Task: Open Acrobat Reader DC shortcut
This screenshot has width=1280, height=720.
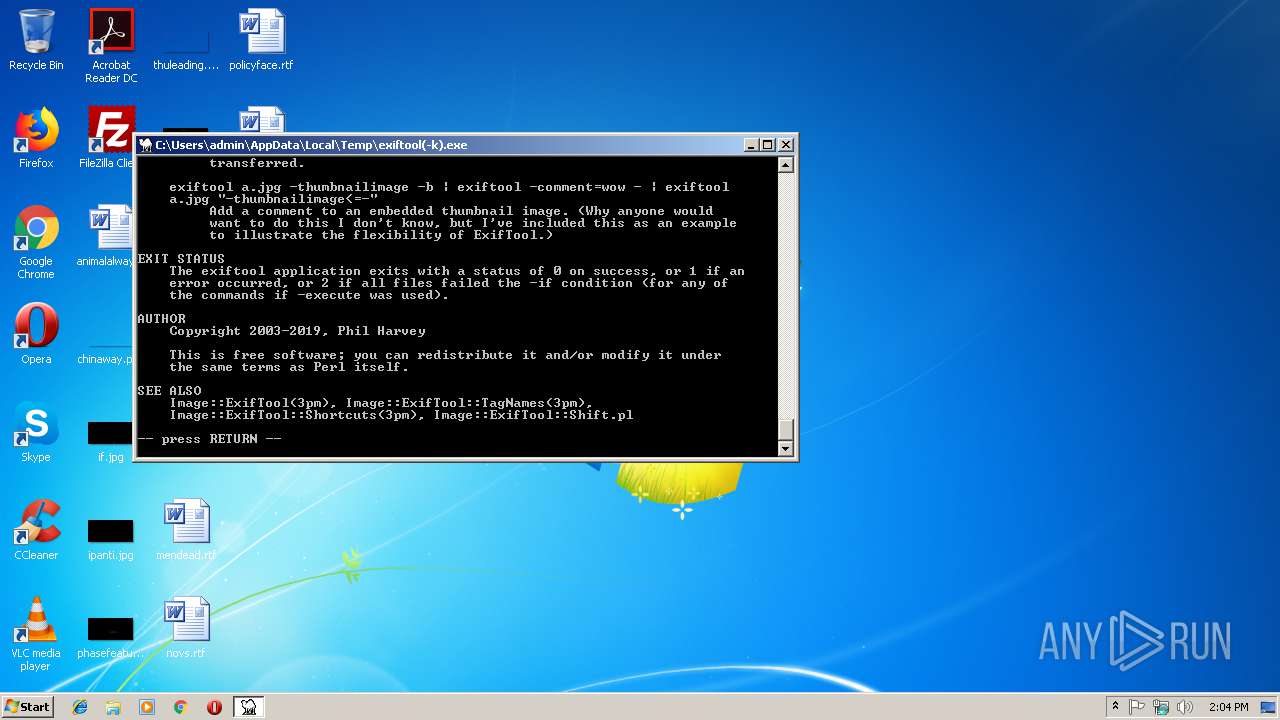Action: [111, 46]
